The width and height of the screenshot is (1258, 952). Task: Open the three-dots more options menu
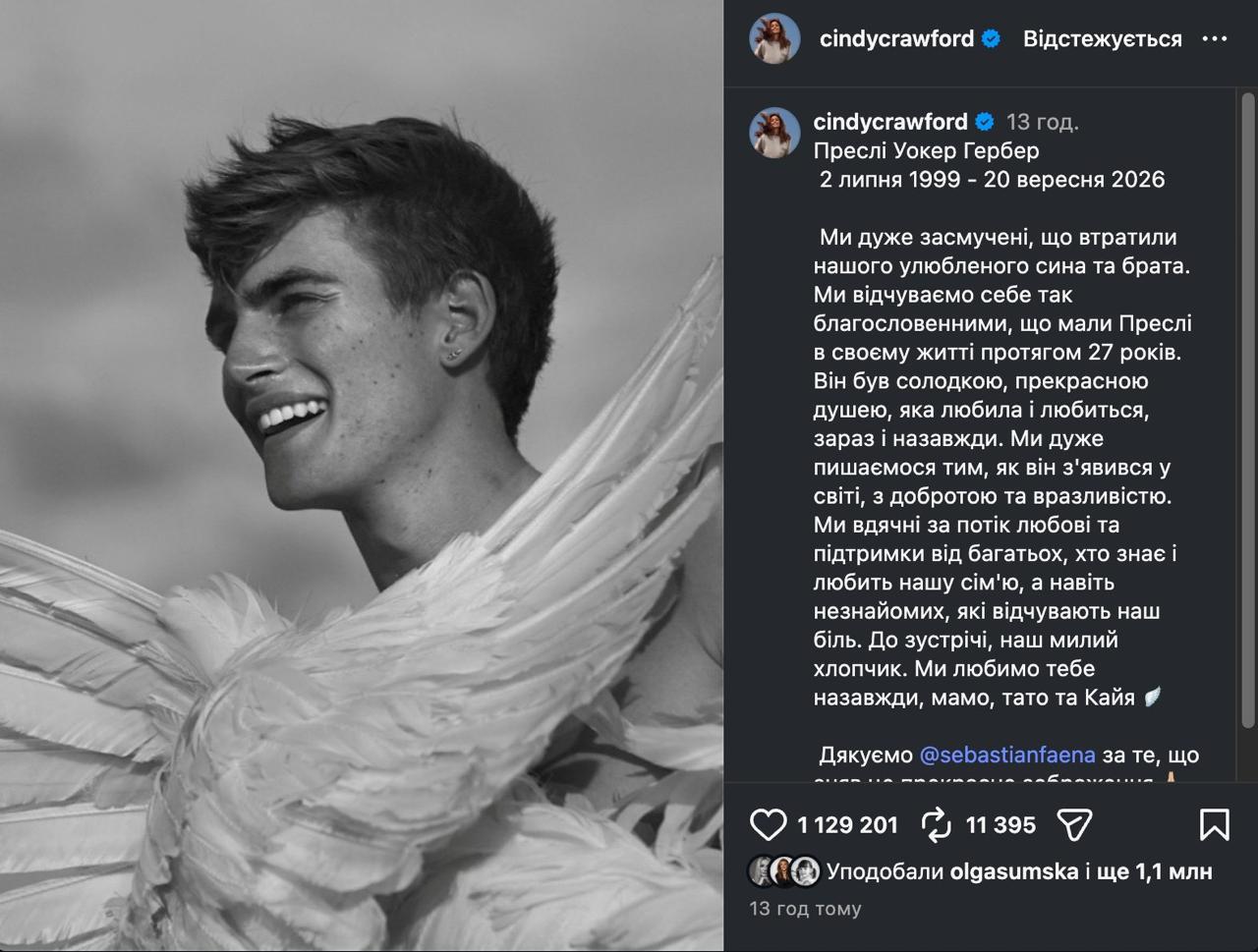[1215, 39]
